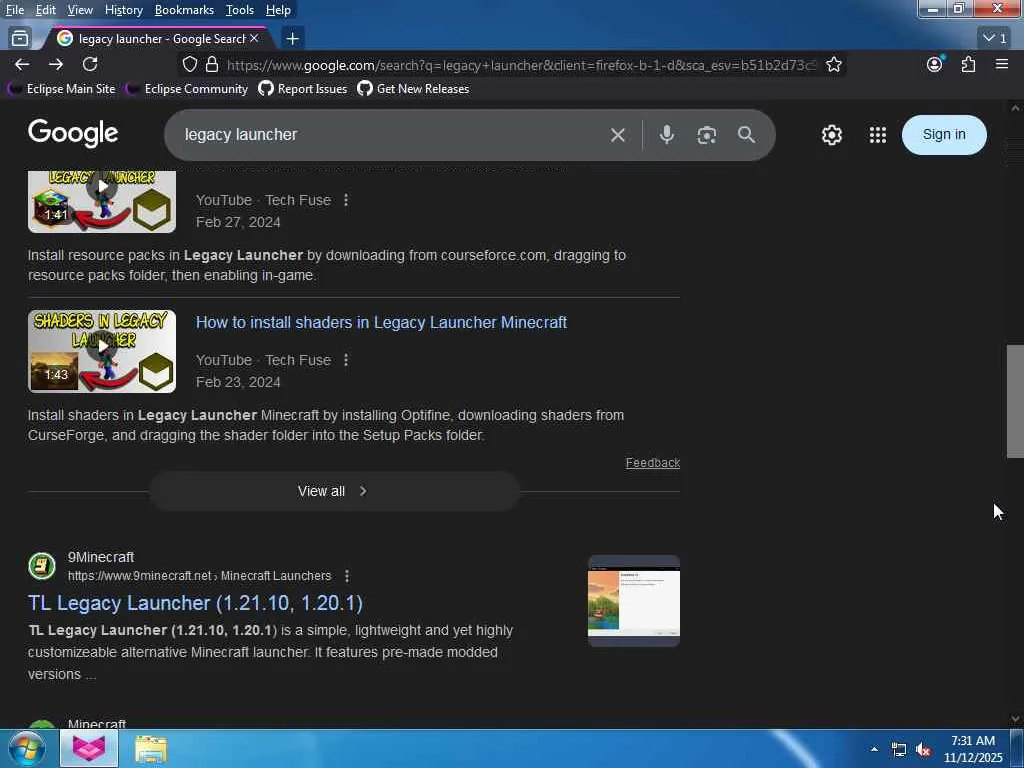Click the 9Minecraft site favicon
The height and width of the screenshot is (768, 1024).
coord(42,566)
